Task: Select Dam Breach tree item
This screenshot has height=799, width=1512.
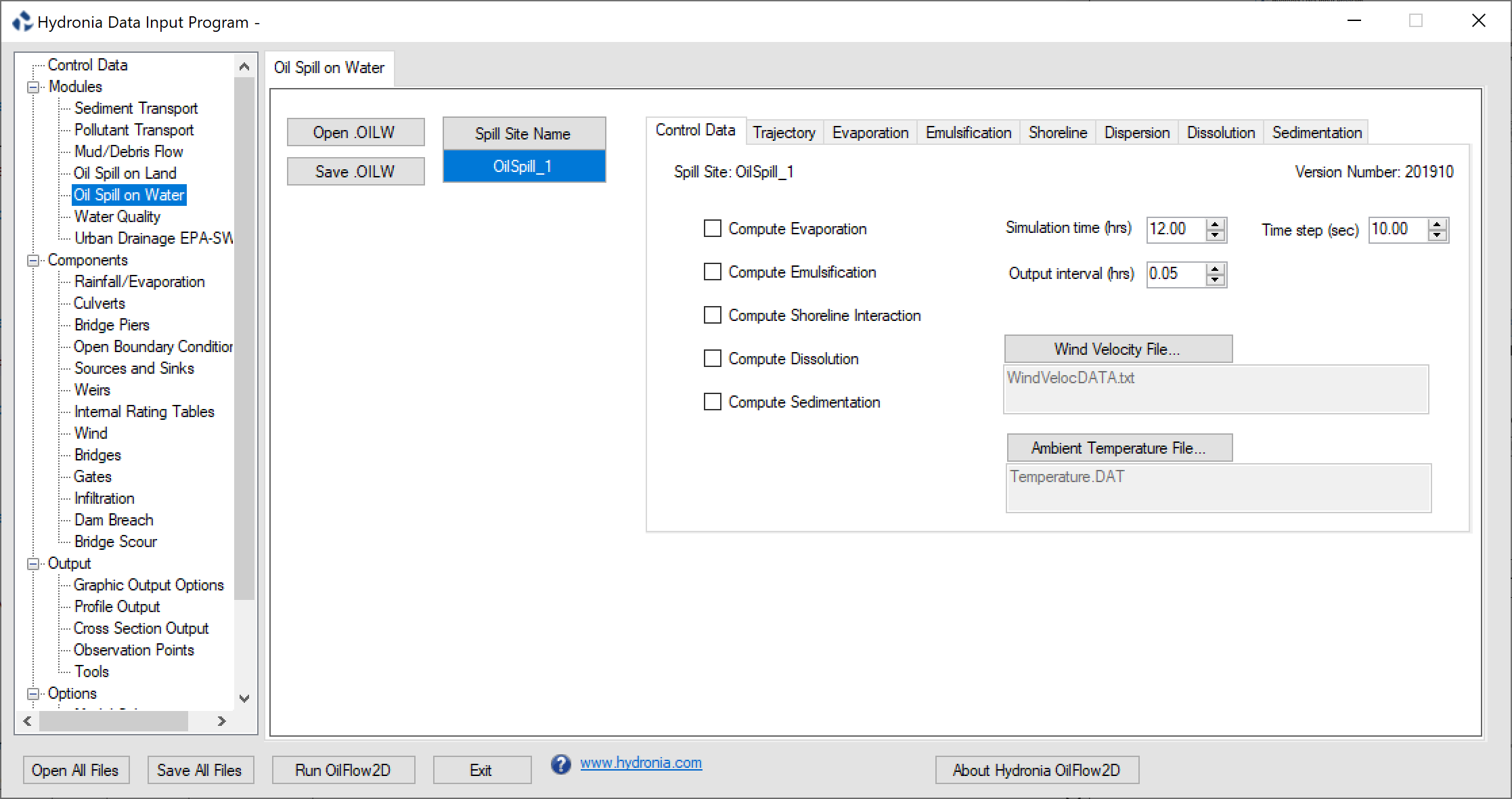Action: pyautogui.click(x=114, y=520)
